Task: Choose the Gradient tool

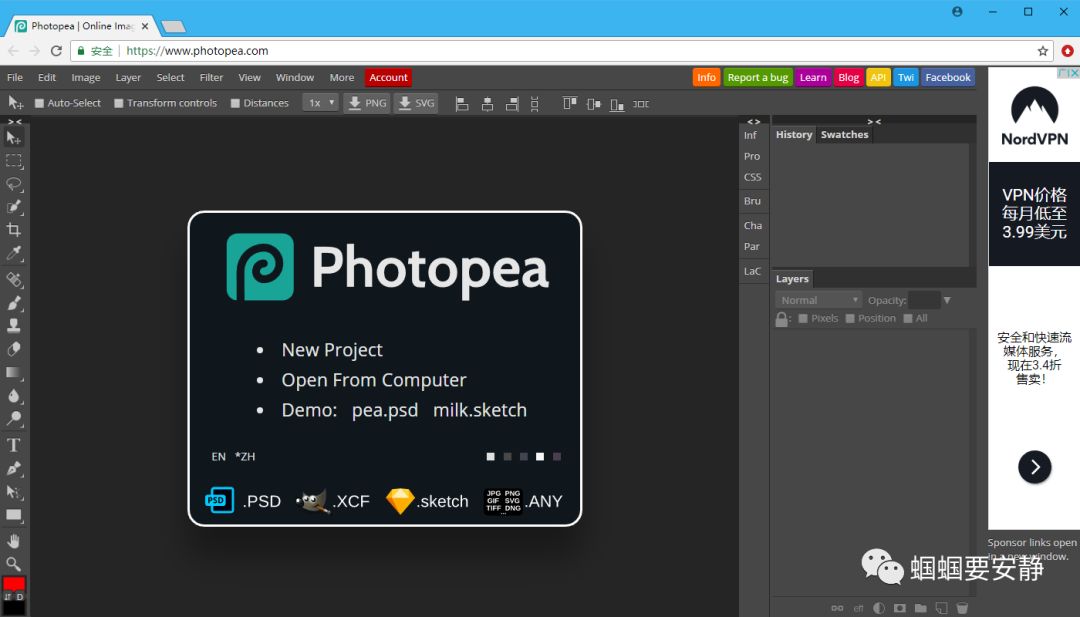Action: tap(14, 372)
